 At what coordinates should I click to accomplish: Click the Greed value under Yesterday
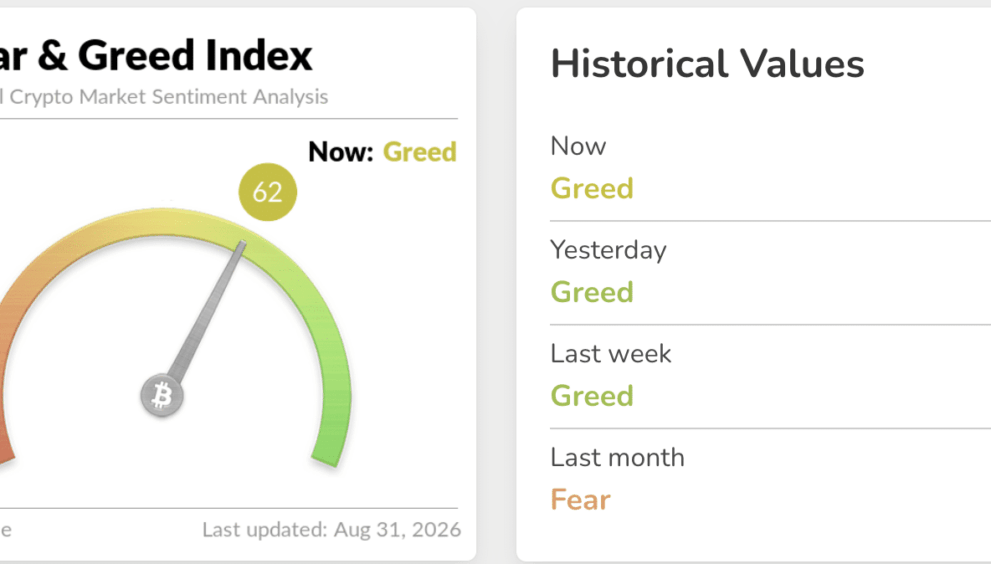coord(592,292)
